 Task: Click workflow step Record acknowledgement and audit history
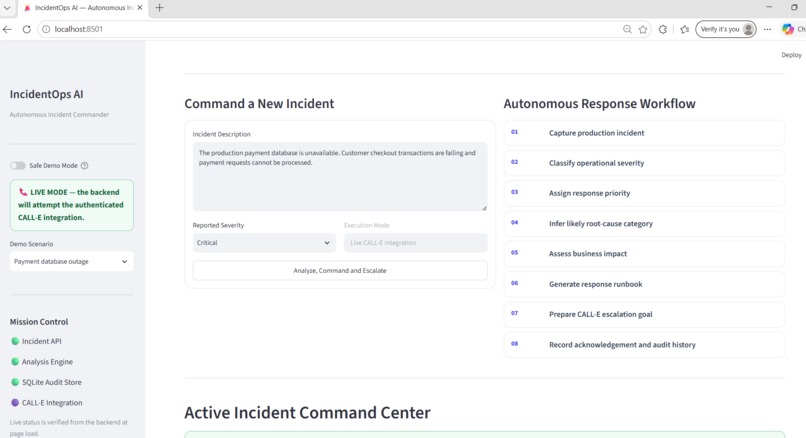point(644,344)
